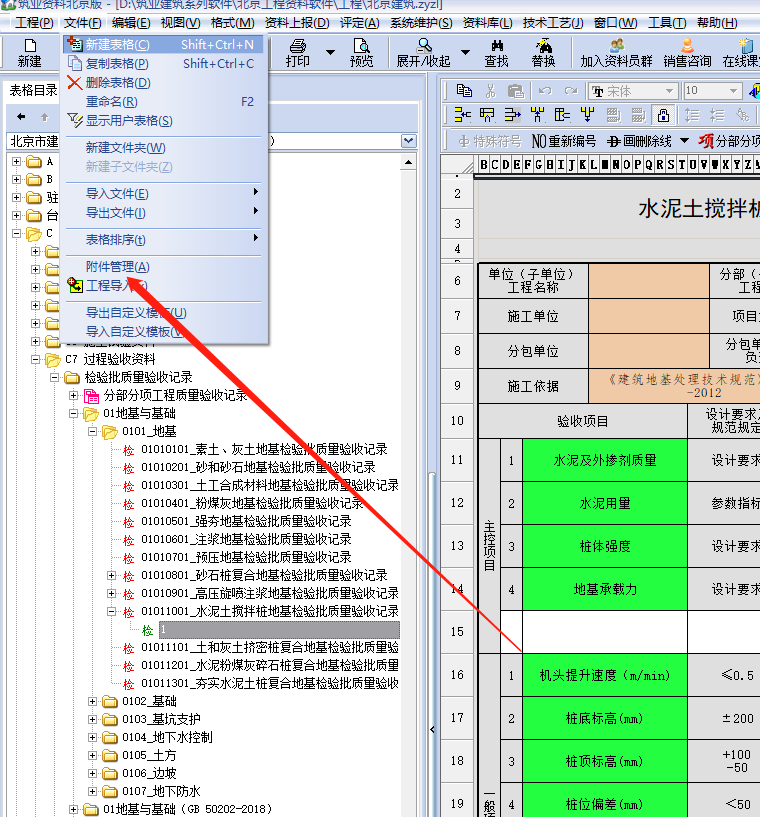Expand 分部分项工程质量验收记录 node
The height and width of the screenshot is (817, 760).
(73, 395)
